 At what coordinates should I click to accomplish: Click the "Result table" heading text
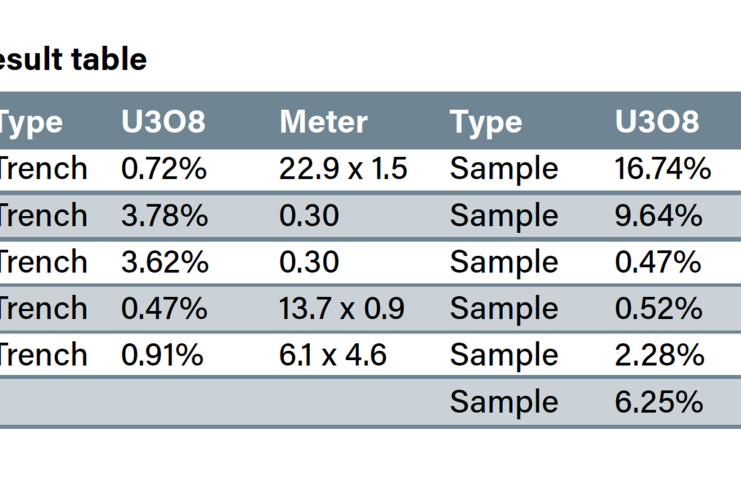point(72,60)
